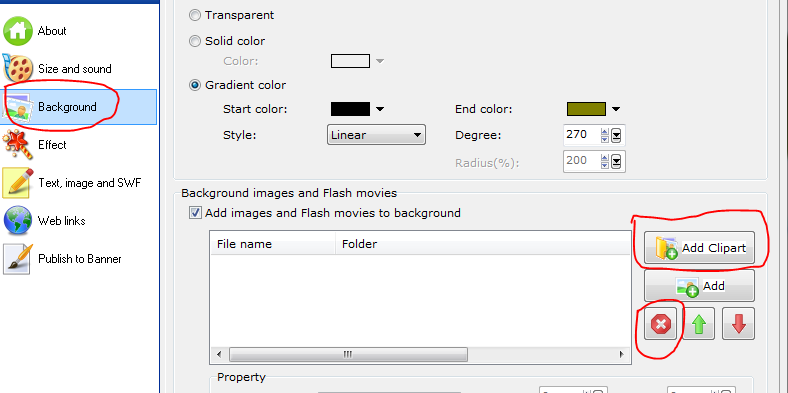This screenshot has width=788, height=393.
Task: Click the scrollbar right arrow in file list
Action: [622, 354]
